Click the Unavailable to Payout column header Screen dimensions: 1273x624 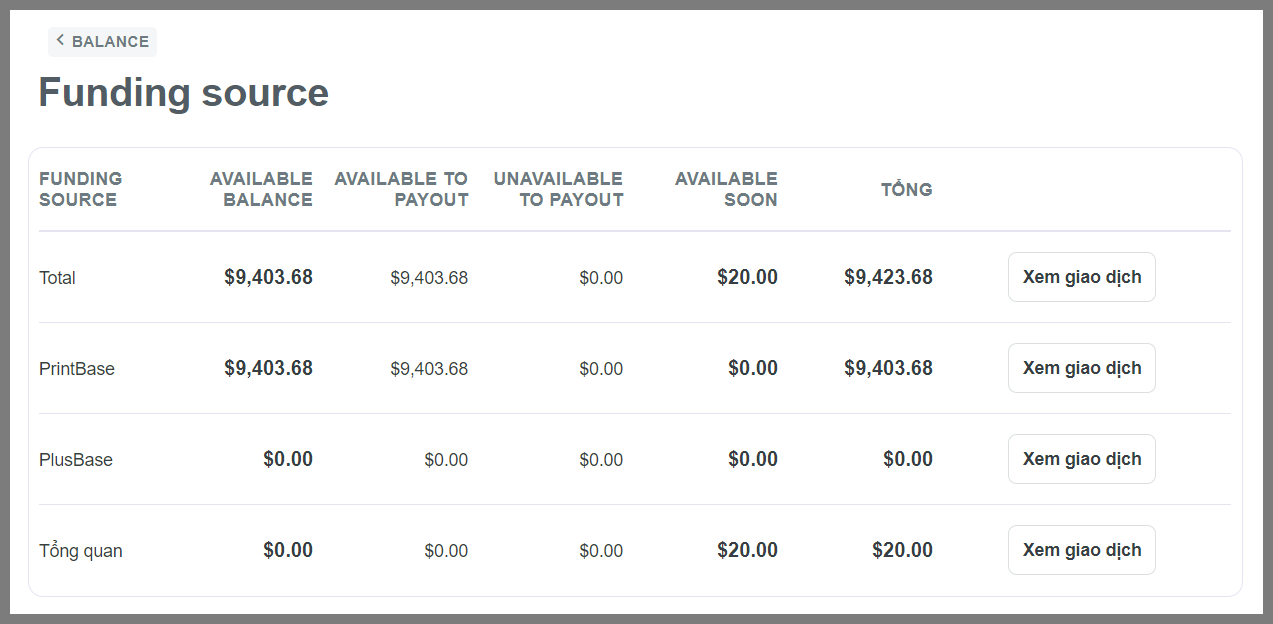pyautogui.click(x=558, y=189)
